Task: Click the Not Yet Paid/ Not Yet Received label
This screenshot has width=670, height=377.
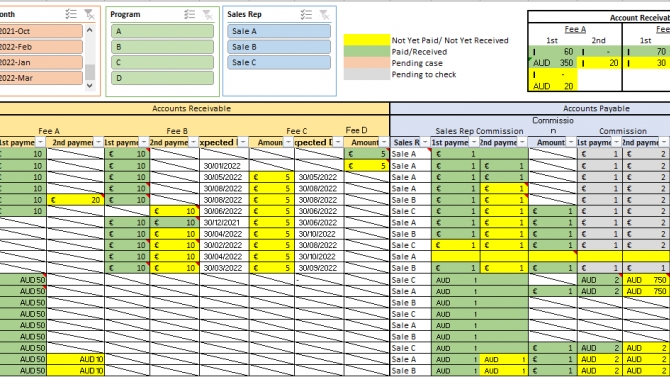Action: [x=450, y=40]
